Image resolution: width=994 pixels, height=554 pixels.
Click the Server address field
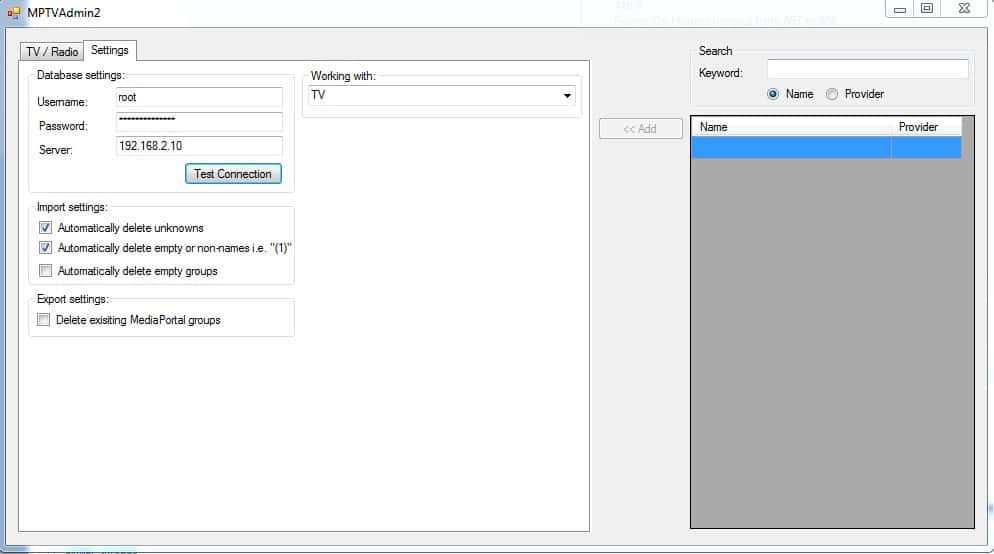click(198, 146)
